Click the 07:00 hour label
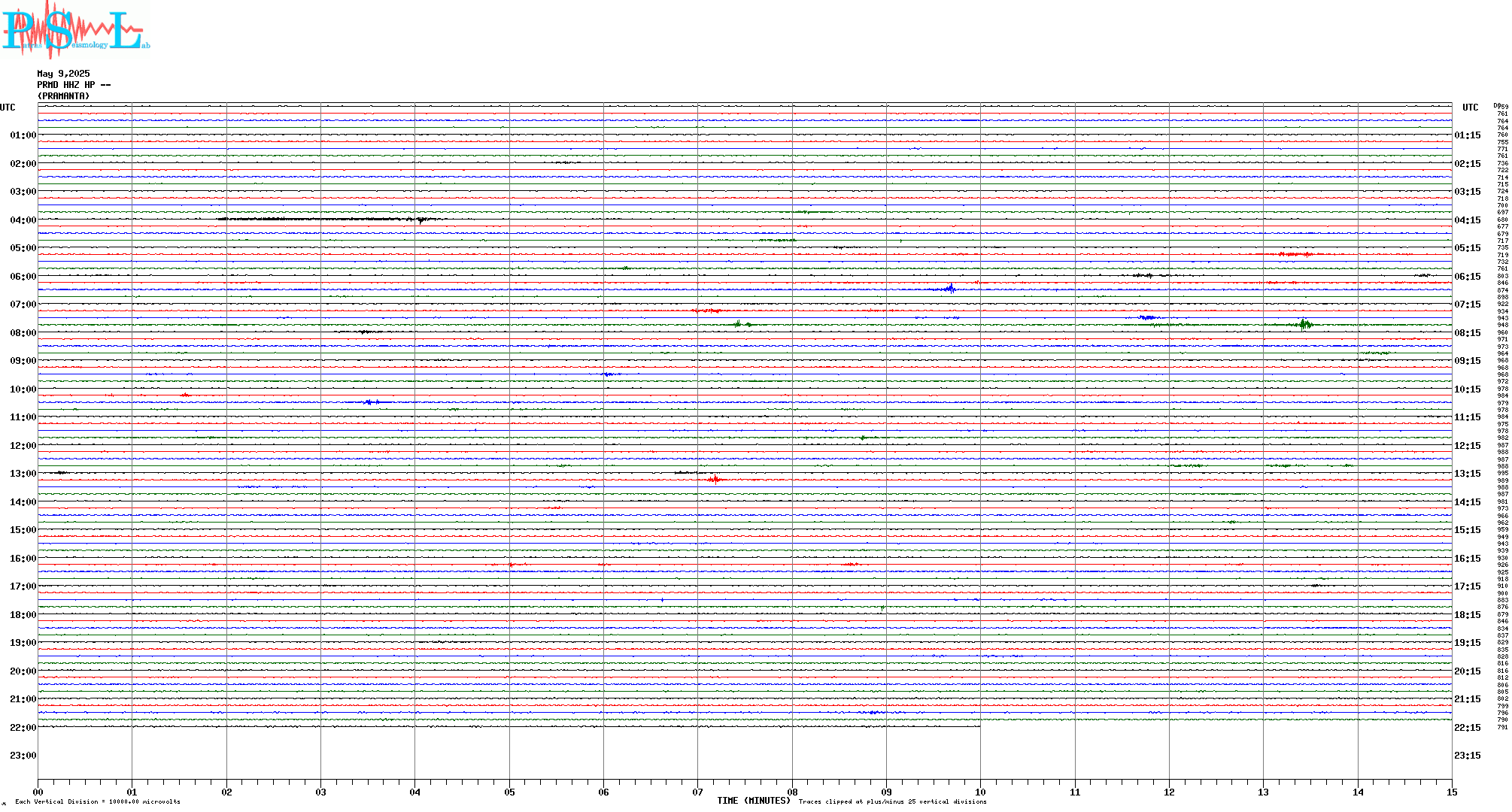The height and width of the screenshot is (812, 1512). 23,304
